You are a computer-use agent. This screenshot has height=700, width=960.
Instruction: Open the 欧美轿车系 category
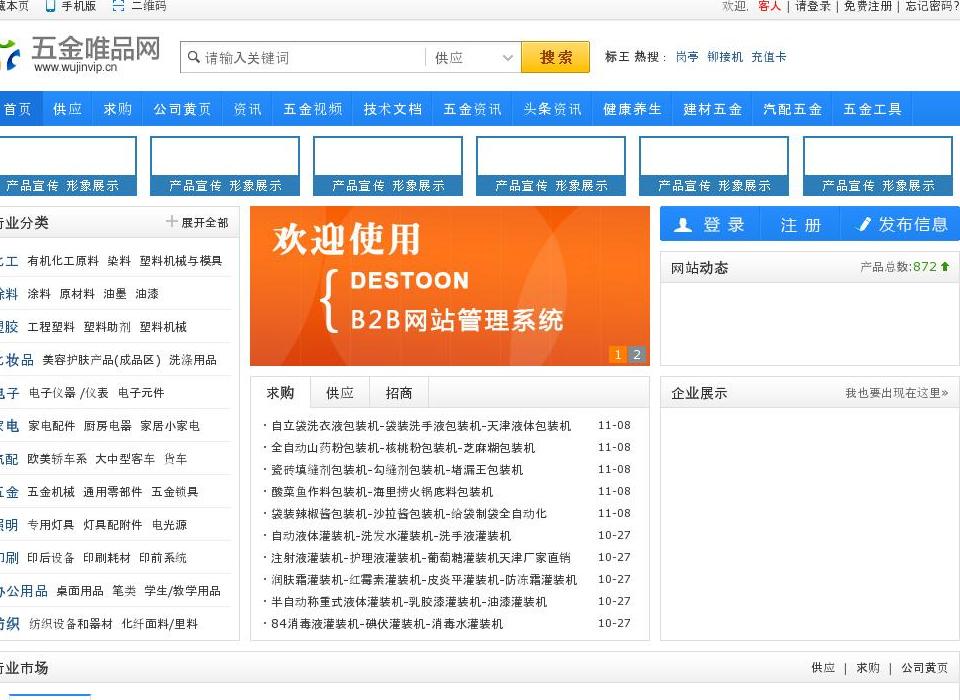(x=57, y=459)
